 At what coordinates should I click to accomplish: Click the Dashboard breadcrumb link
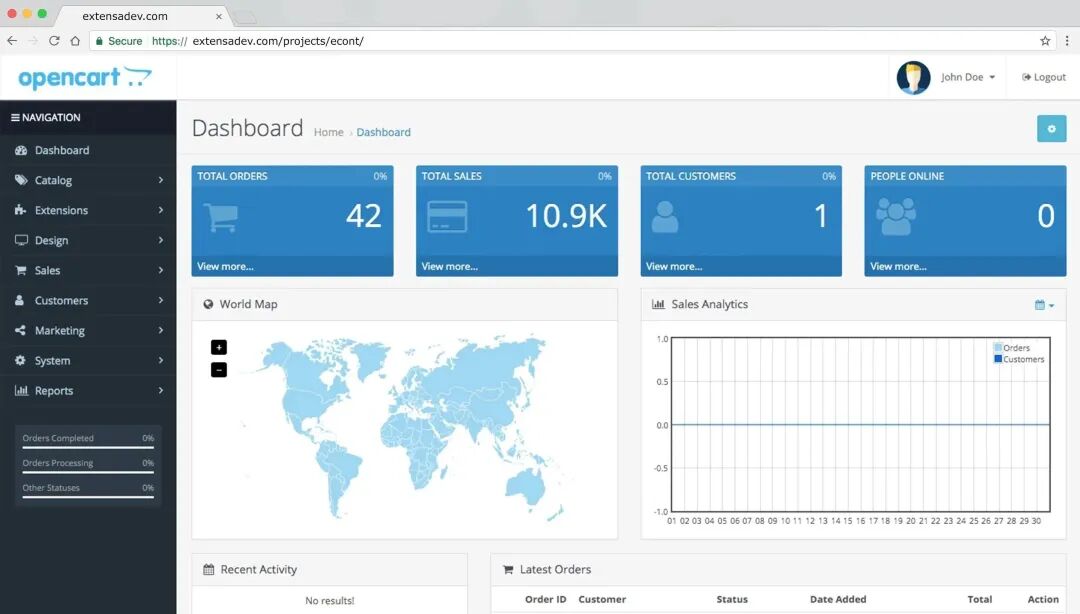click(383, 132)
